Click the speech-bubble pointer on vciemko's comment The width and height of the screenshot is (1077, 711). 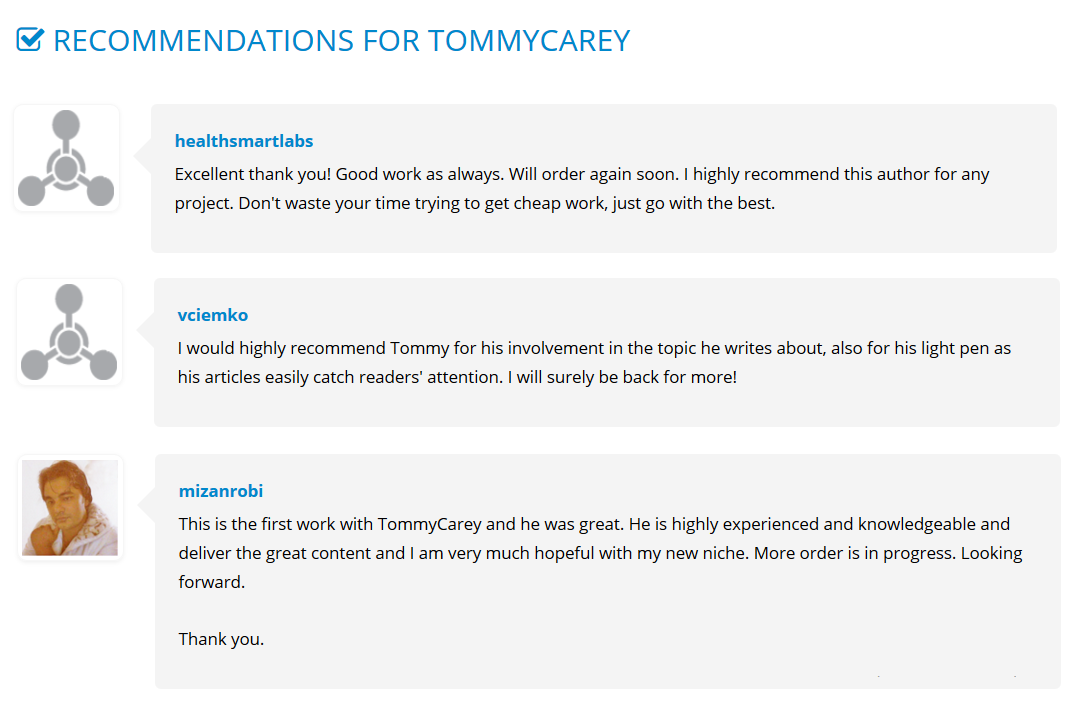[146, 331]
